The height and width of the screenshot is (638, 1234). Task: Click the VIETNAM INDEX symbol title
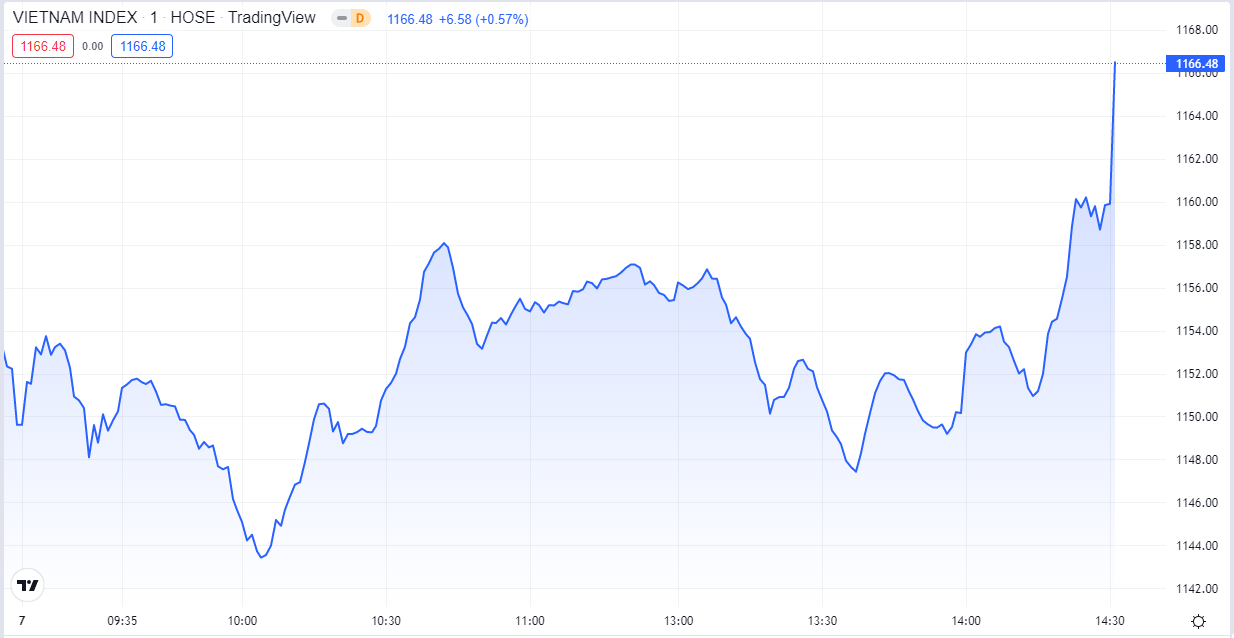click(75, 18)
